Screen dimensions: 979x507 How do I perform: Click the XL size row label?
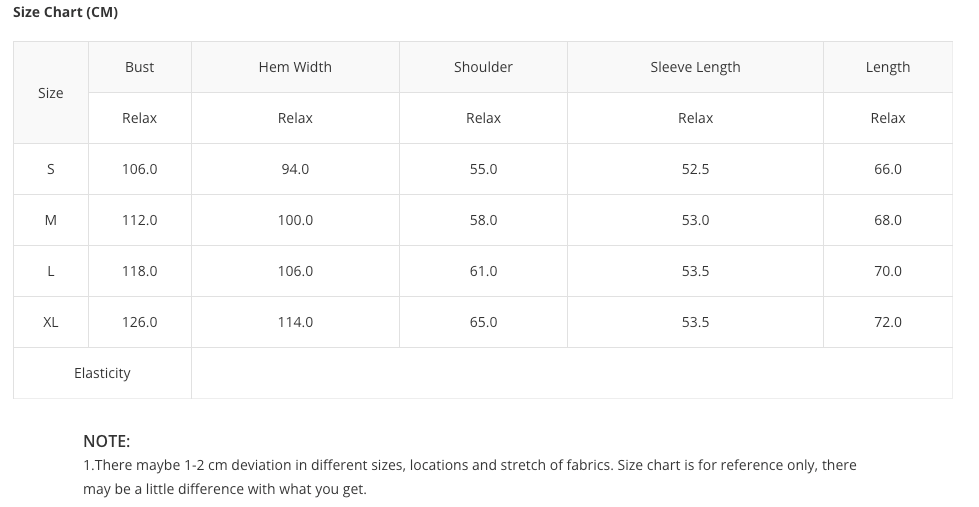tap(51, 322)
